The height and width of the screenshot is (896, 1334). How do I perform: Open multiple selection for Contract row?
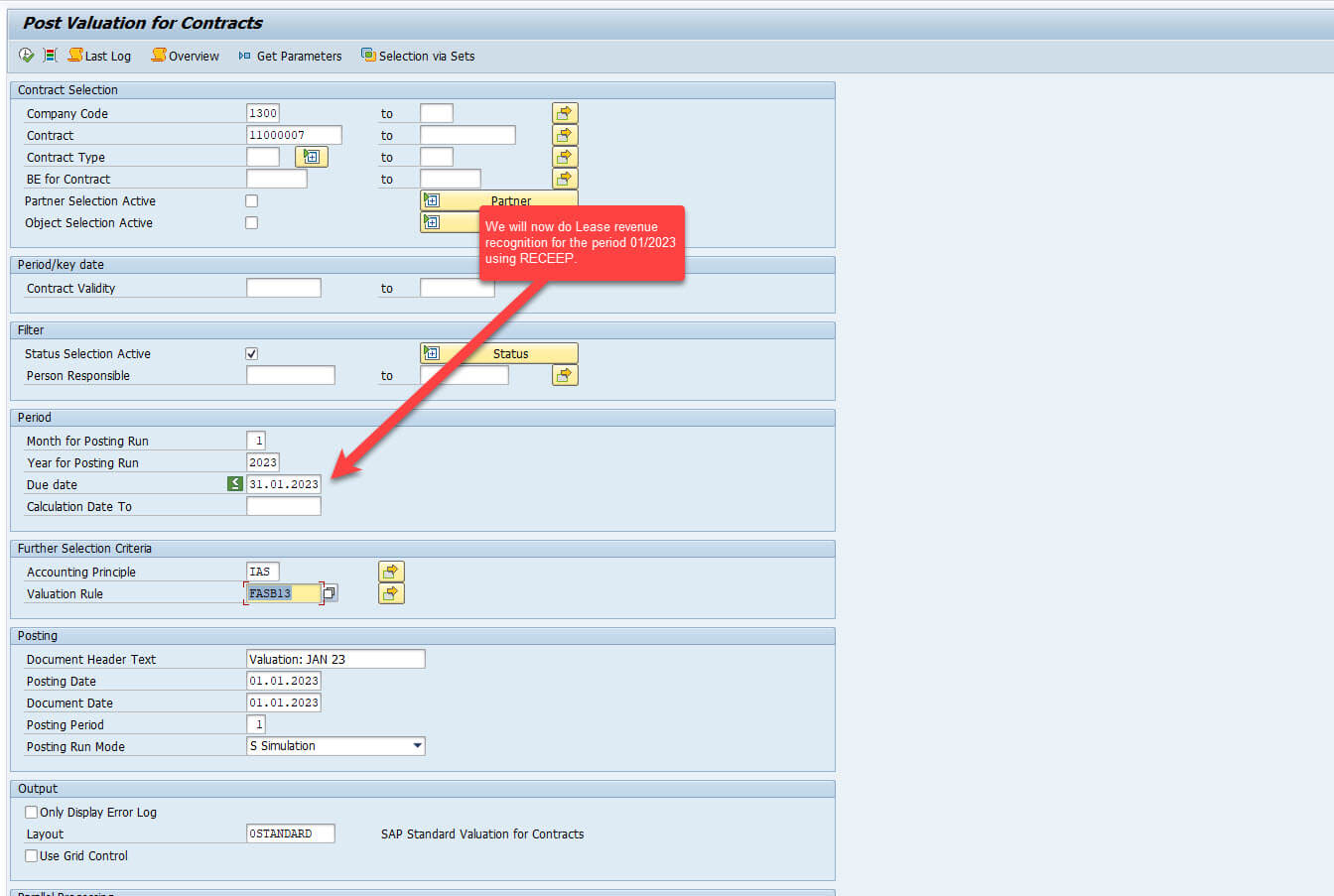click(565, 135)
